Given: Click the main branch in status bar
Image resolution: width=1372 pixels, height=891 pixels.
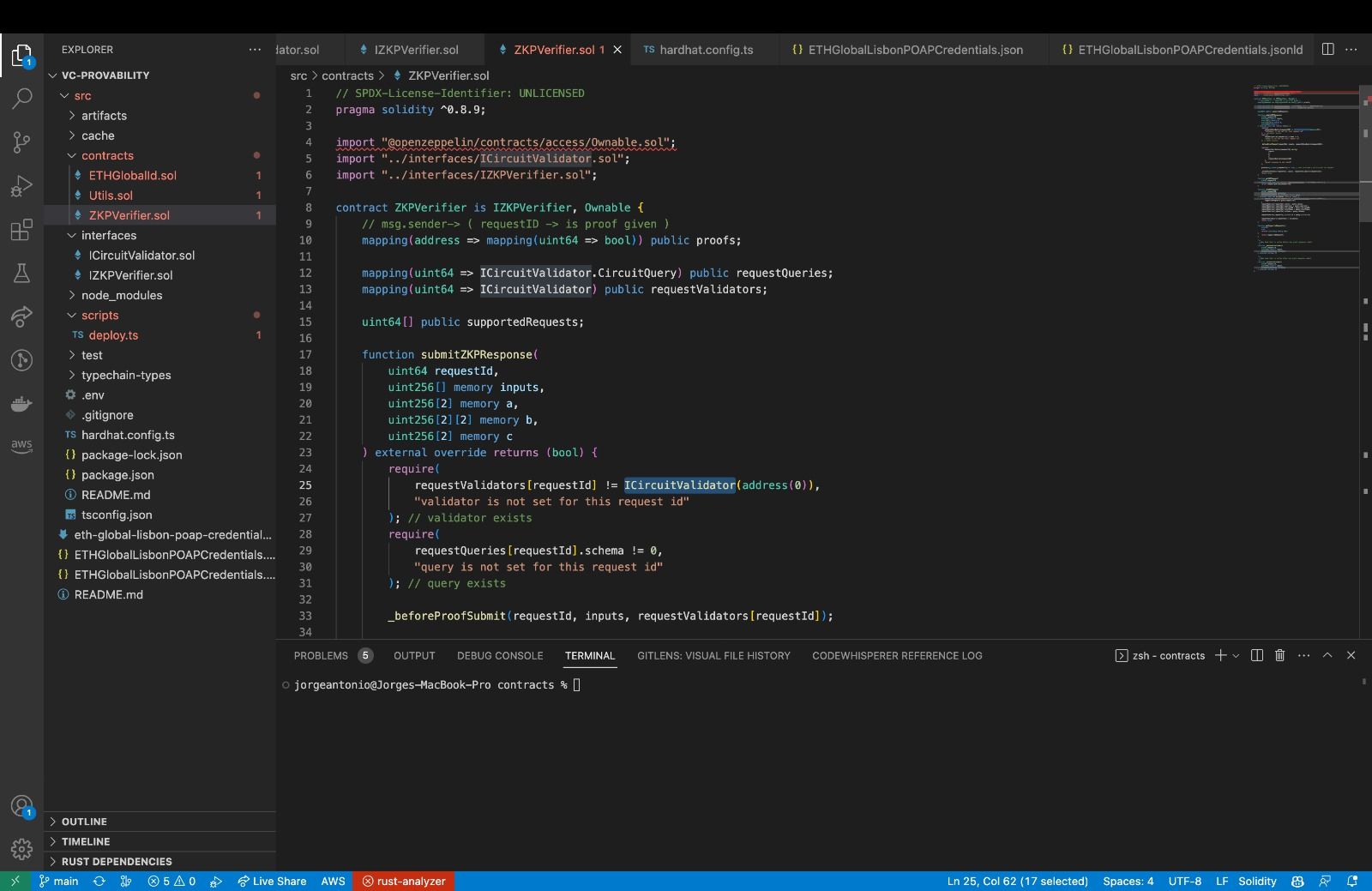Looking at the screenshot, I should 58,881.
